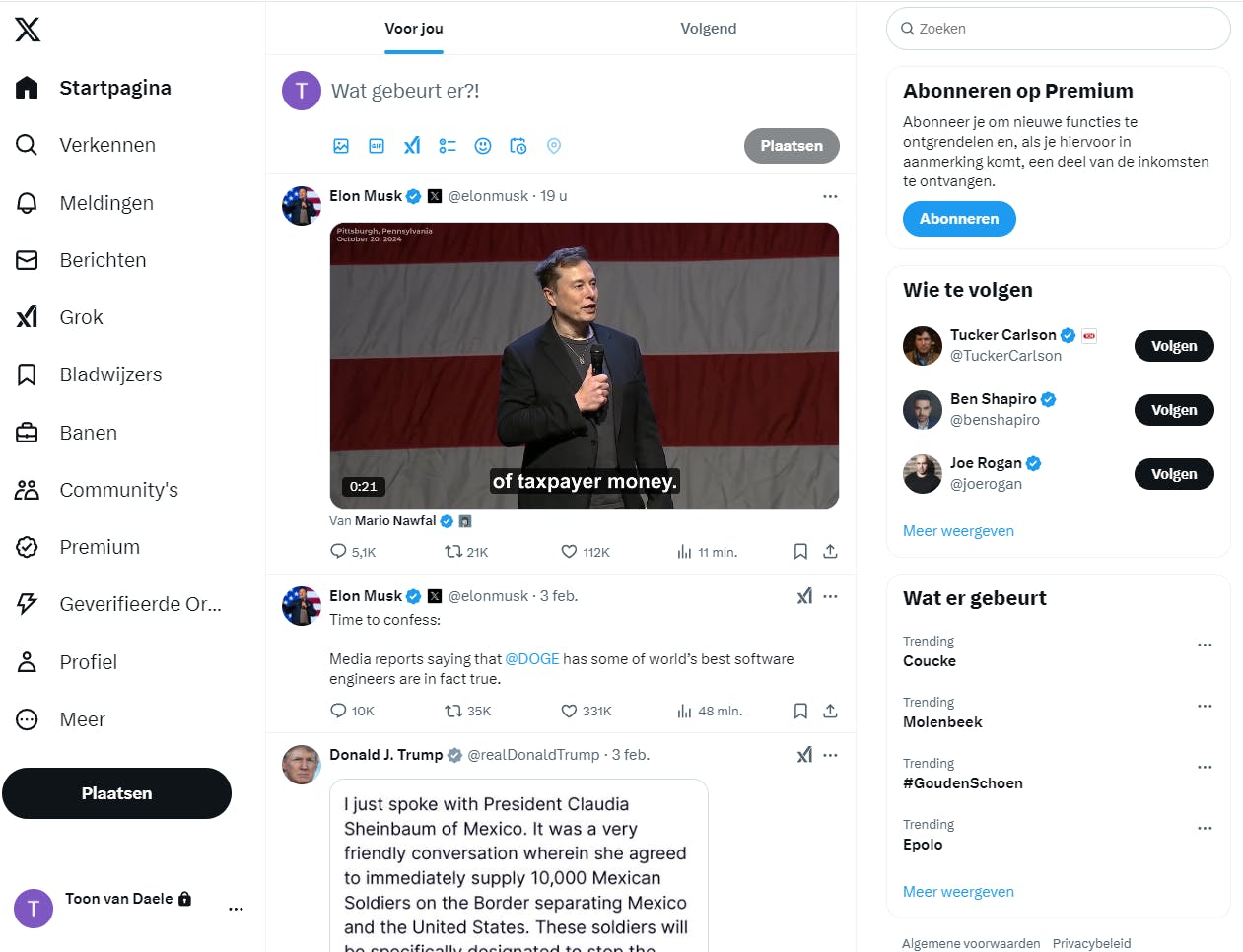Expand the Meer sidebar menu
Viewport: 1243px width, 952px height.
coord(82,719)
